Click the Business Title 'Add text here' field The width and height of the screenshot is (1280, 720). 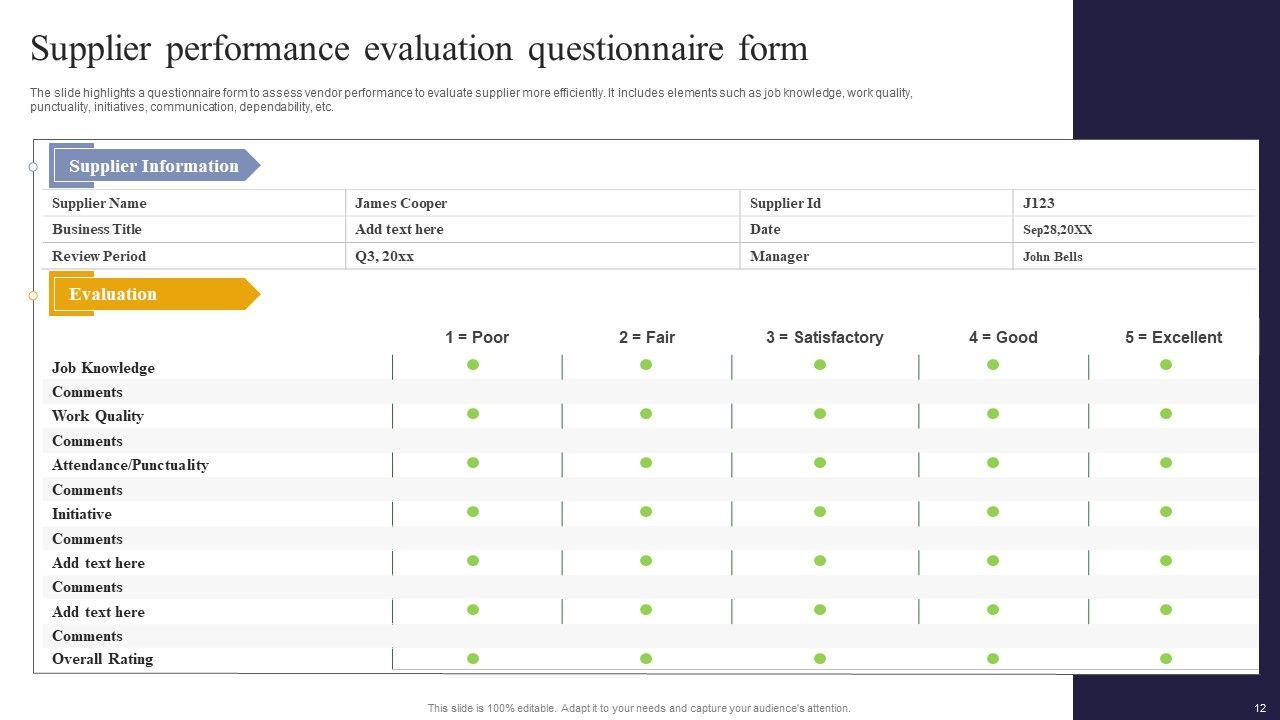pos(399,229)
